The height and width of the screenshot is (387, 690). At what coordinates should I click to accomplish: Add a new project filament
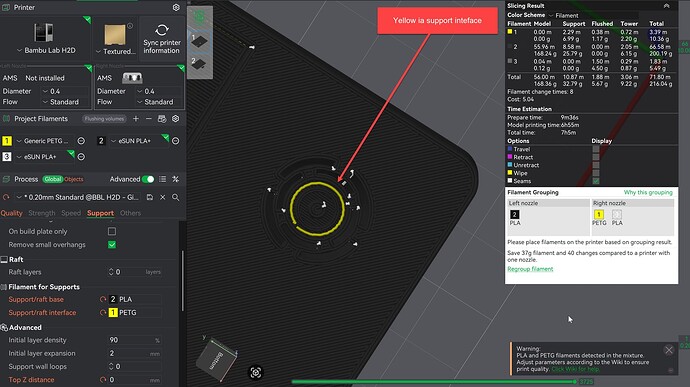136,119
